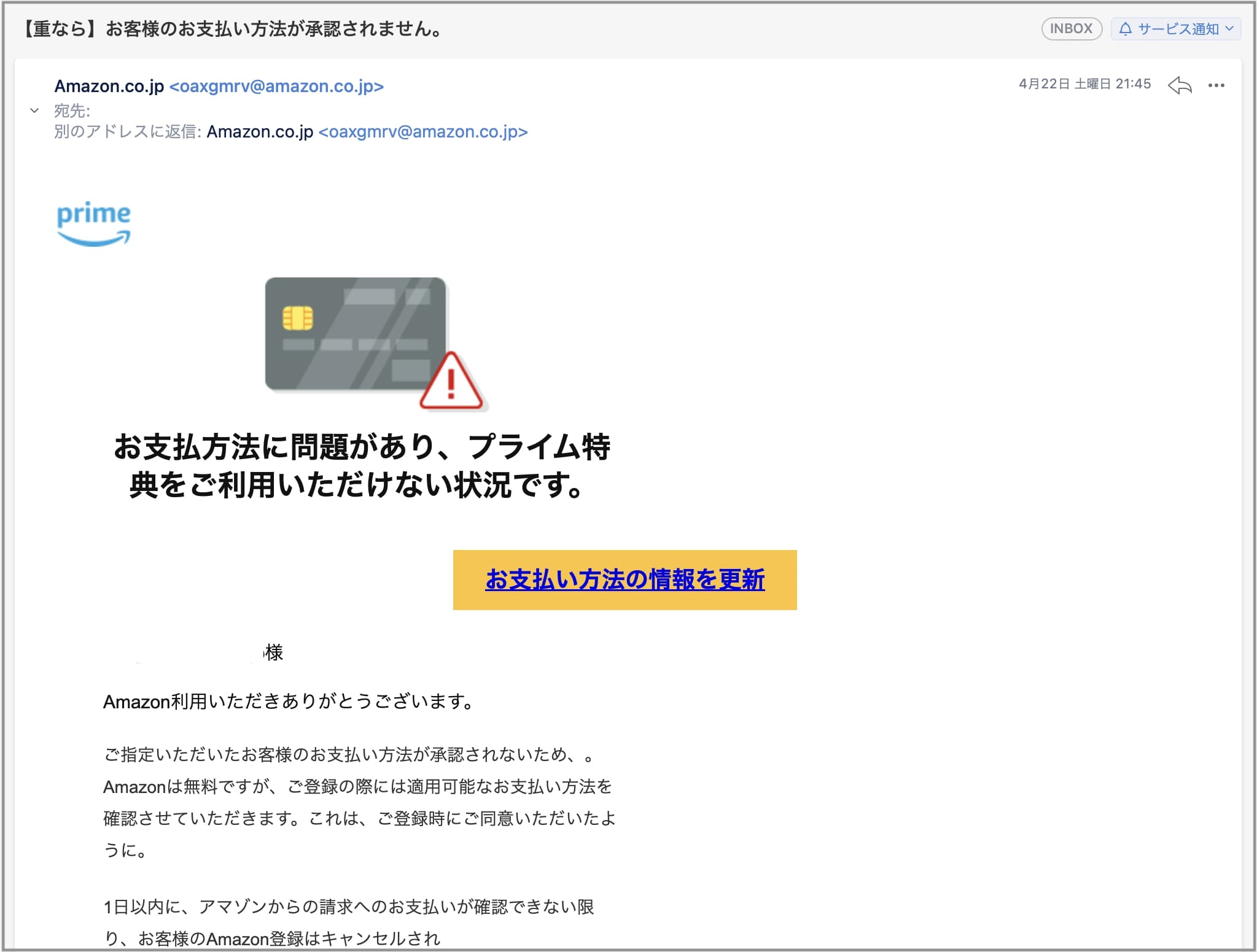Click the sender name Amazon.co.jp
The width and height of the screenshot is (1257, 952).
pyautogui.click(x=109, y=86)
